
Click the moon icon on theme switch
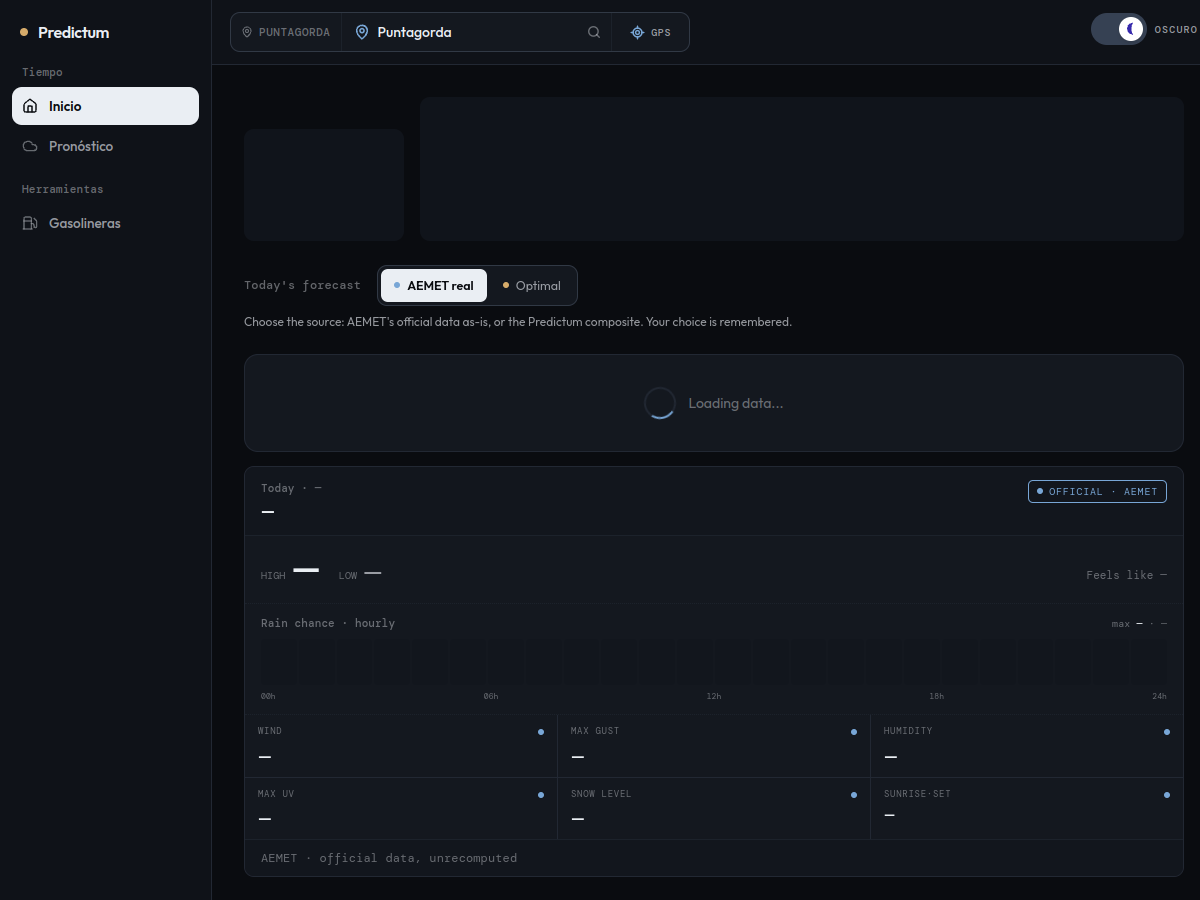[x=1131, y=29]
